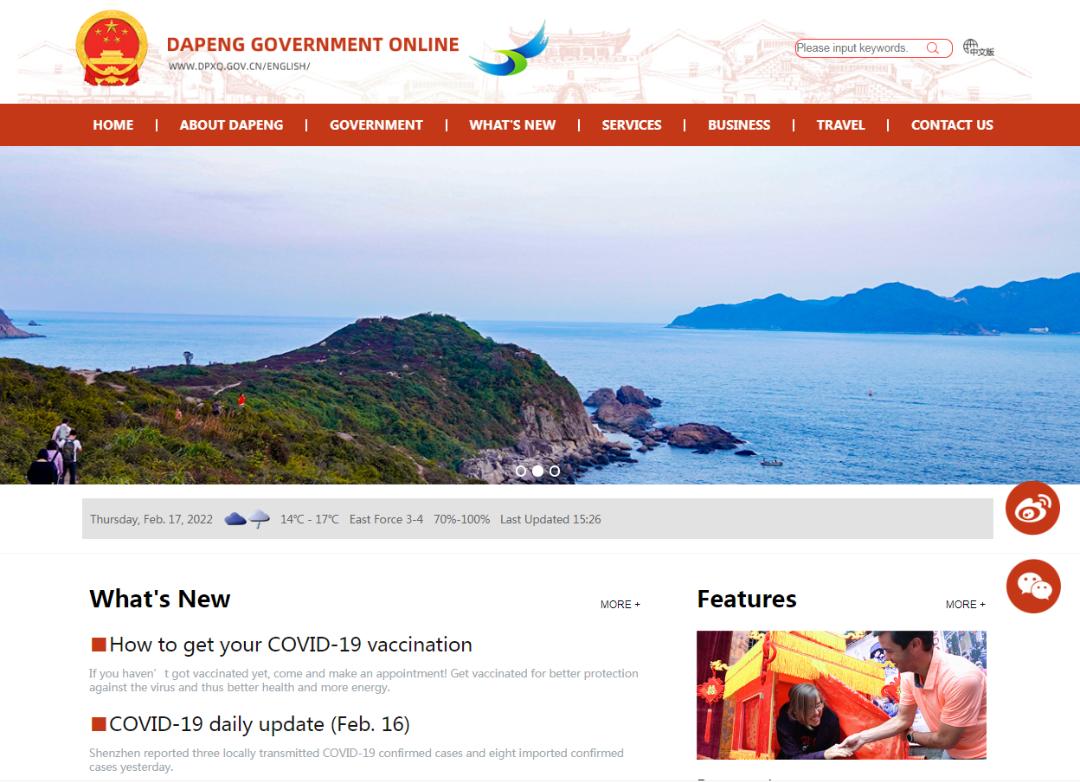Image resolution: width=1080 pixels, height=782 pixels.
Task: Expand Features section with MORE +
Action: pos(965,604)
